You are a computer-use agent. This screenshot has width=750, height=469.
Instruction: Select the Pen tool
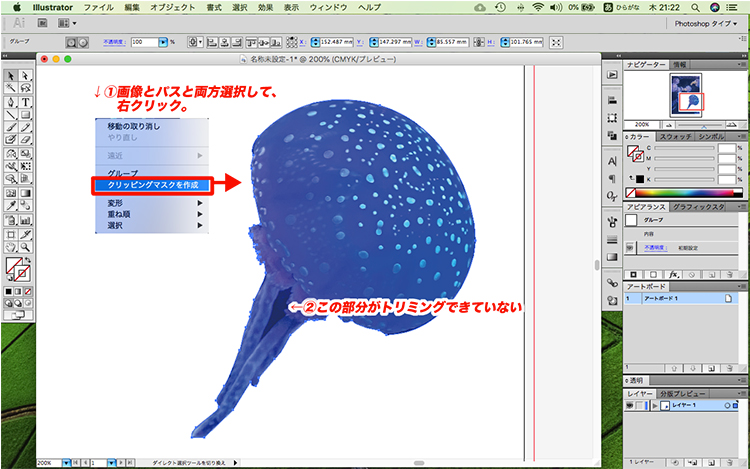click(10, 102)
